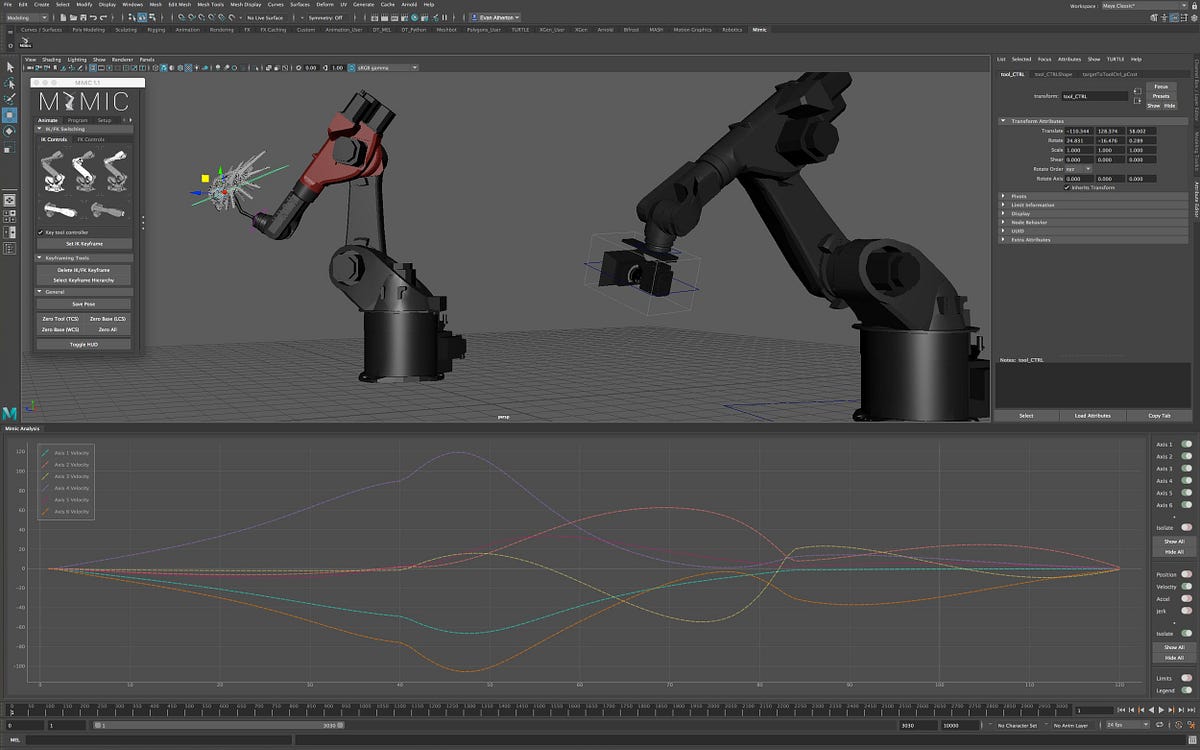Enable the Jerk toggle in Mimic Analysis
Viewport: 1200px width, 750px height.
click(x=1185, y=609)
